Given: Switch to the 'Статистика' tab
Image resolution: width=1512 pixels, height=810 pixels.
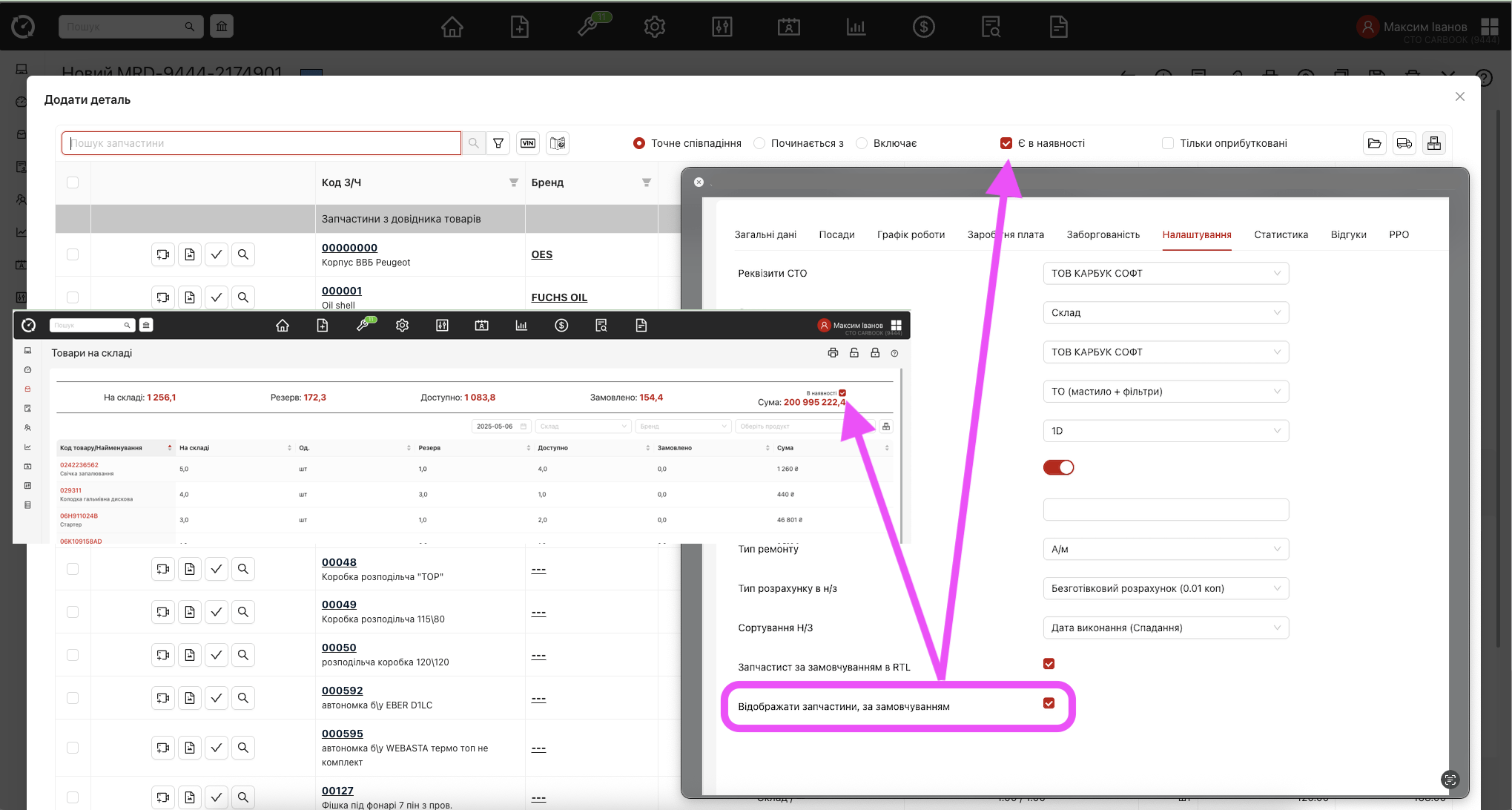Looking at the screenshot, I should [1281, 234].
